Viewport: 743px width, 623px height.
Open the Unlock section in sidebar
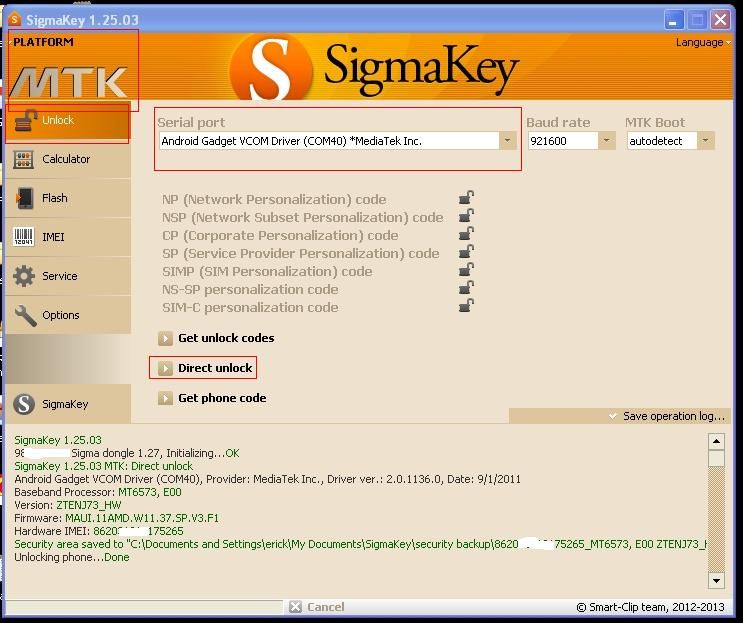[x=68, y=120]
